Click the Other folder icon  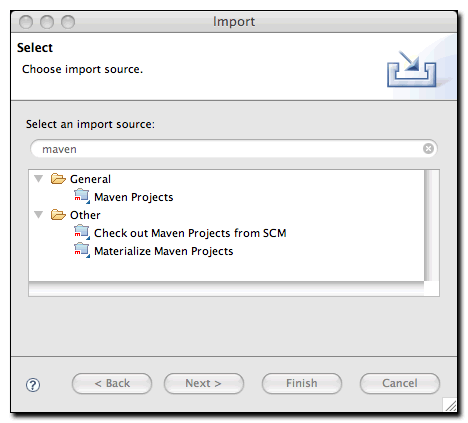tap(58, 215)
